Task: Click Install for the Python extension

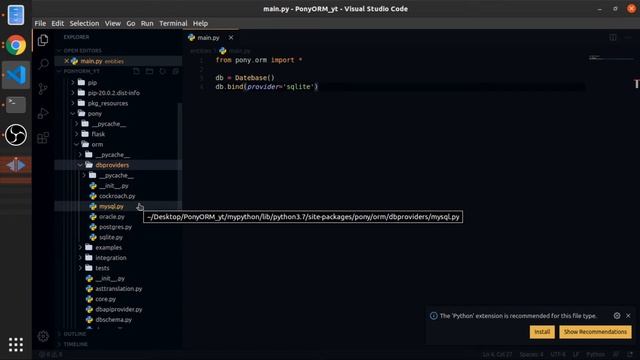Action: coord(542,332)
